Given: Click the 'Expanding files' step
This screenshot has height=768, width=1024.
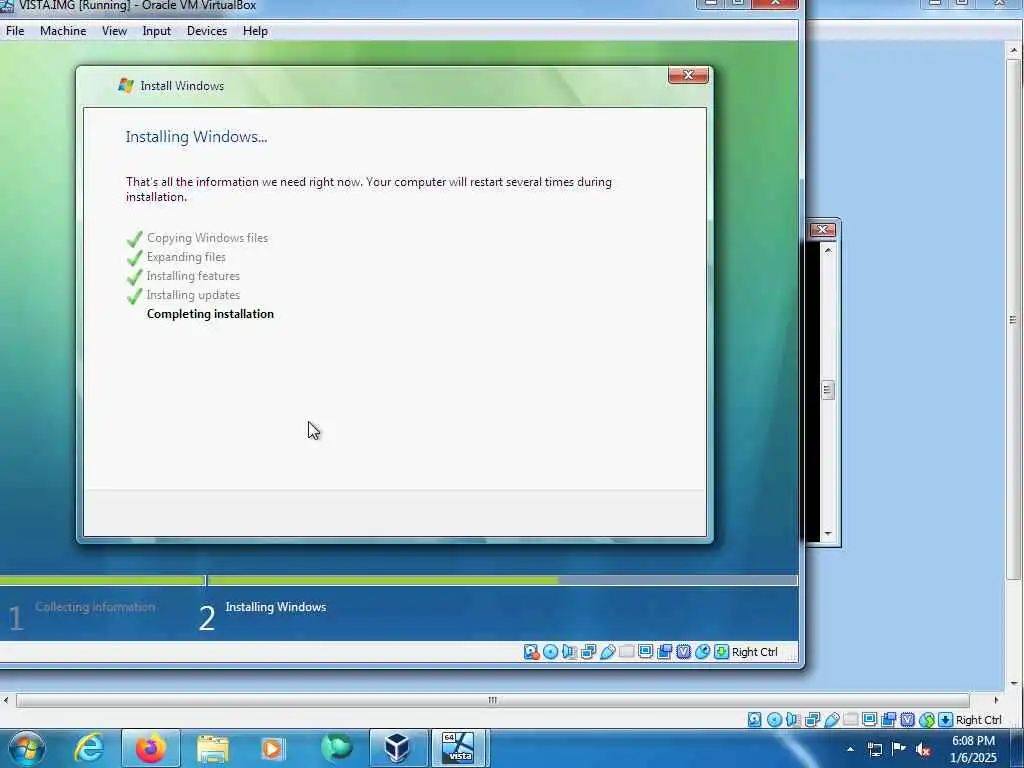Looking at the screenshot, I should [186, 257].
